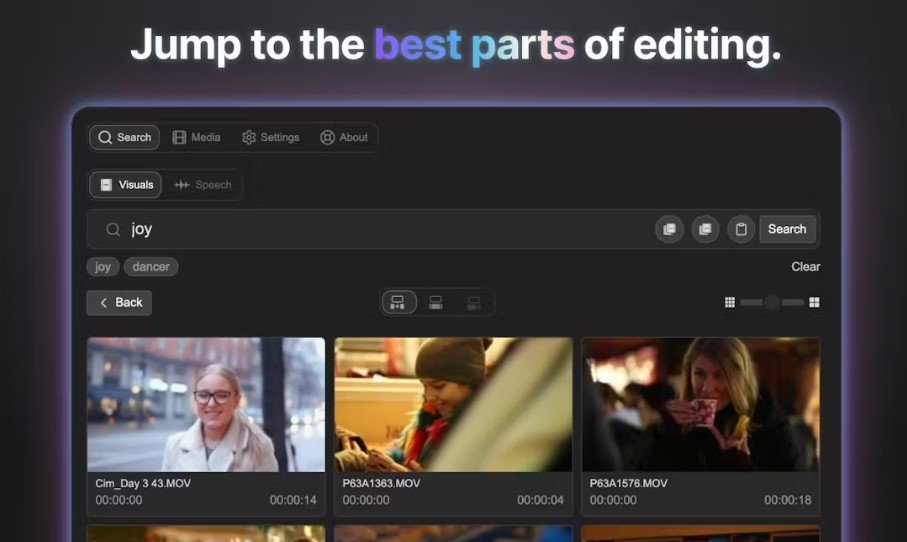Click the 00:00:14 duration label
The image size is (907, 542).
pyautogui.click(x=293, y=500)
